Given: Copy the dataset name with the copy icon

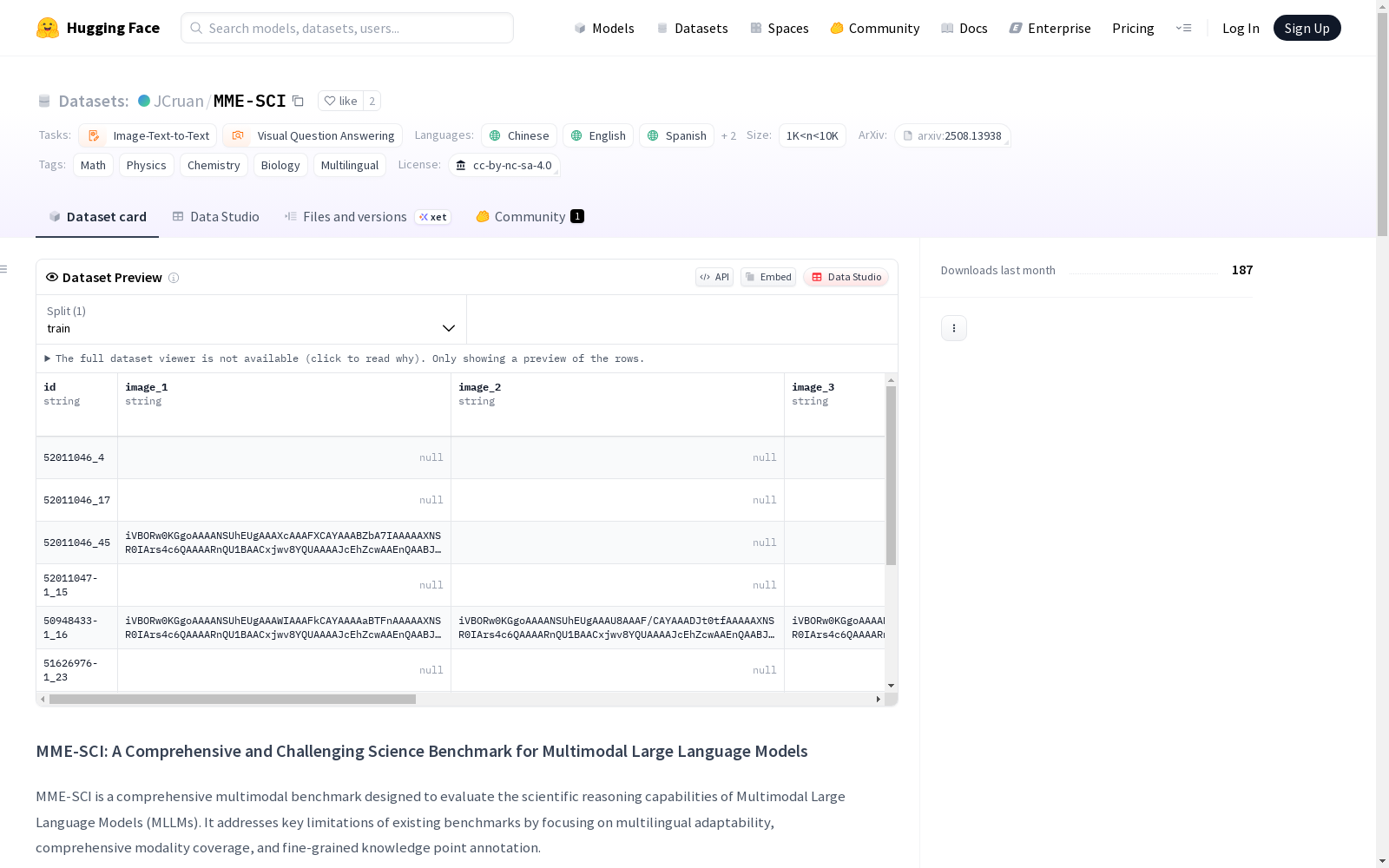Looking at the screenshot, I should coord(298,101).
